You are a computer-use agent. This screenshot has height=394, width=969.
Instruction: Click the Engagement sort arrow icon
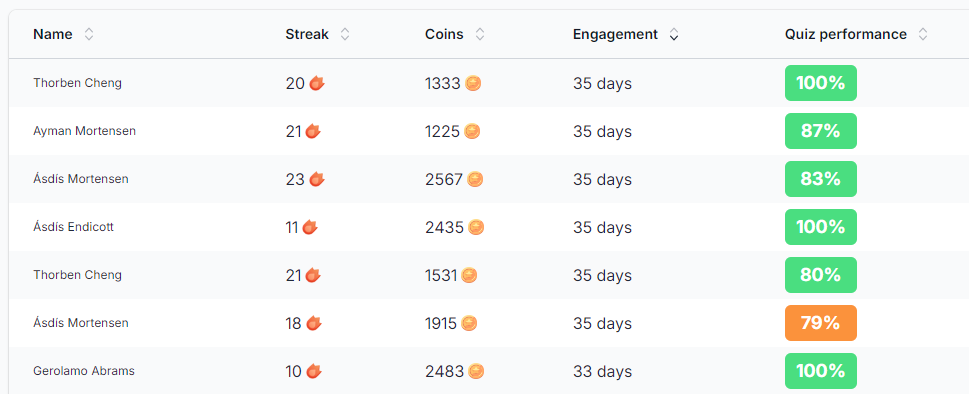tap(674, 35)
